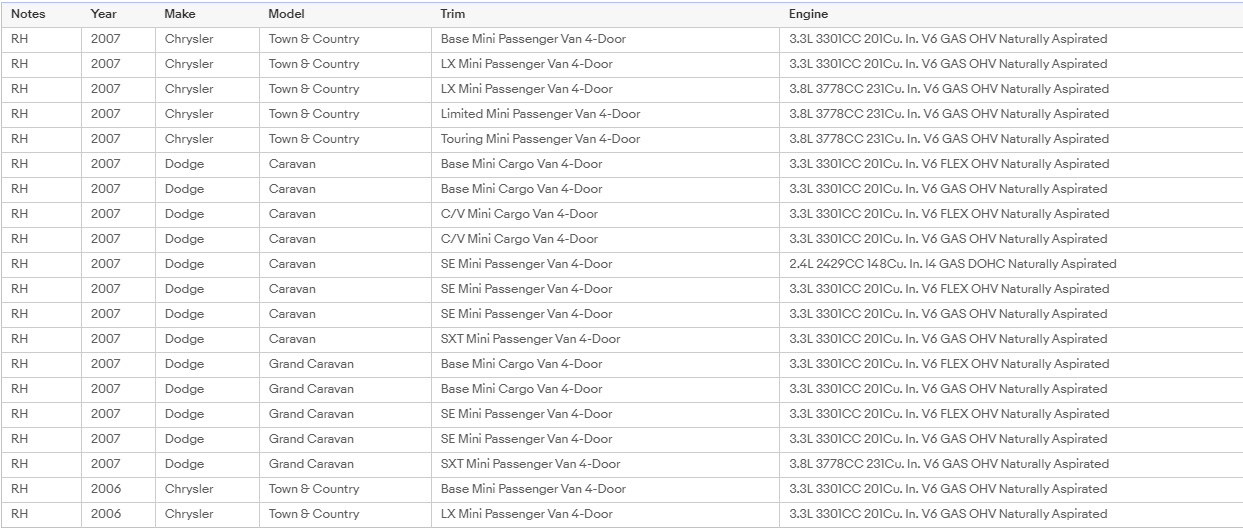Select Town & Country model in last row
Screen dimensions: 1243x528
[x=314, y=514]
